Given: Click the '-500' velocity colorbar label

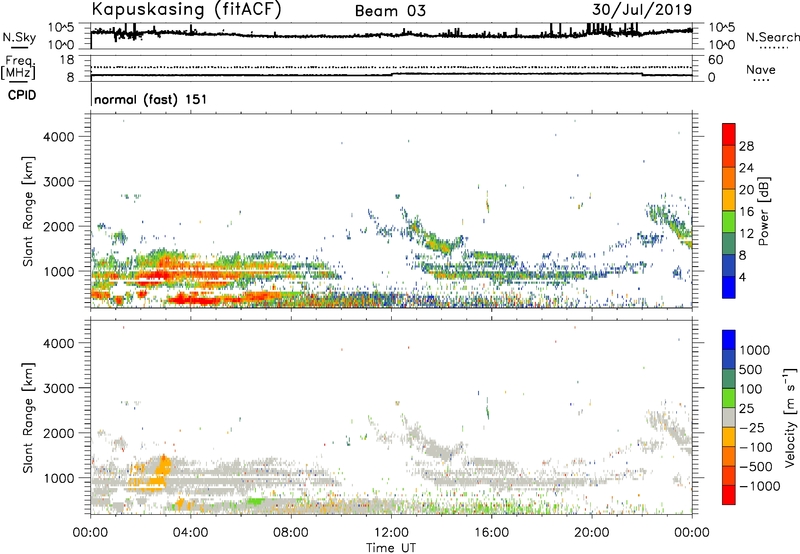Looking at the screenshot, I should pyautogui.click(x=756, y=467).
